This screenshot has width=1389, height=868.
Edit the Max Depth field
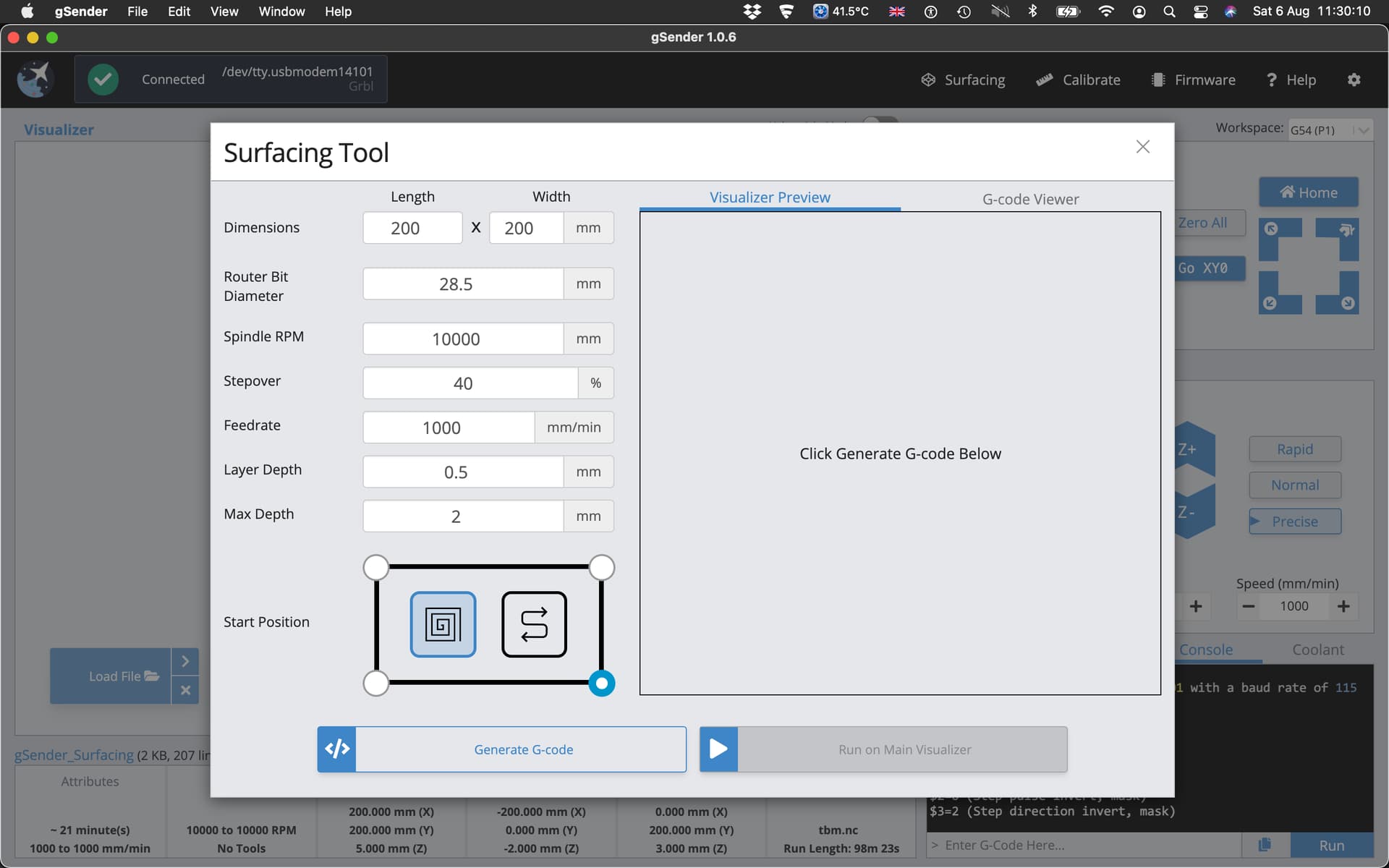(x=463, y=516)
